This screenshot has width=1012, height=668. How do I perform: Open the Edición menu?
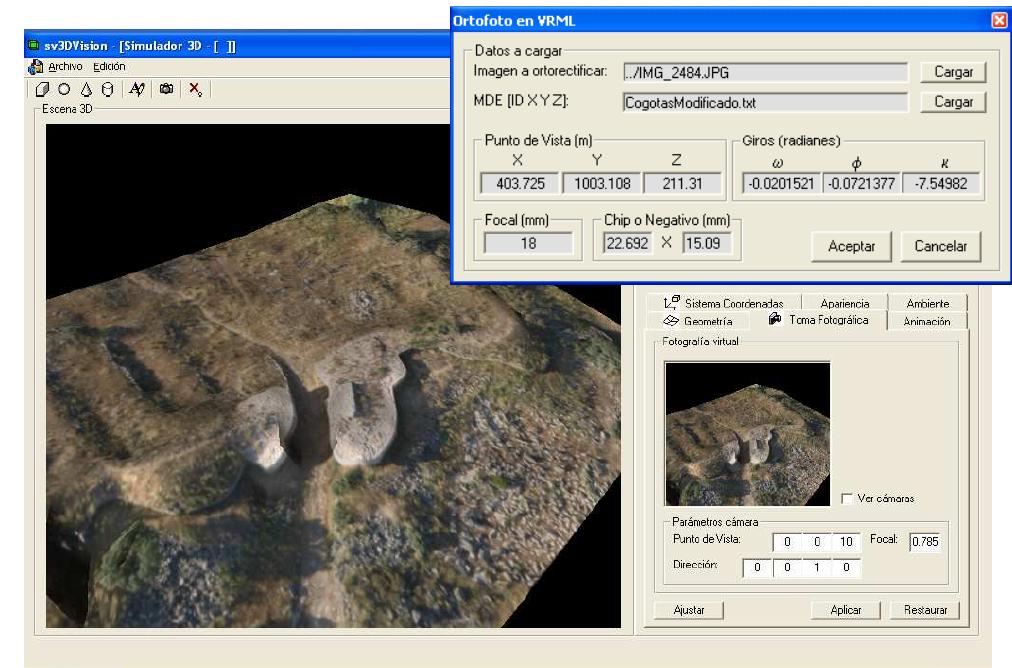coord(109,66)
